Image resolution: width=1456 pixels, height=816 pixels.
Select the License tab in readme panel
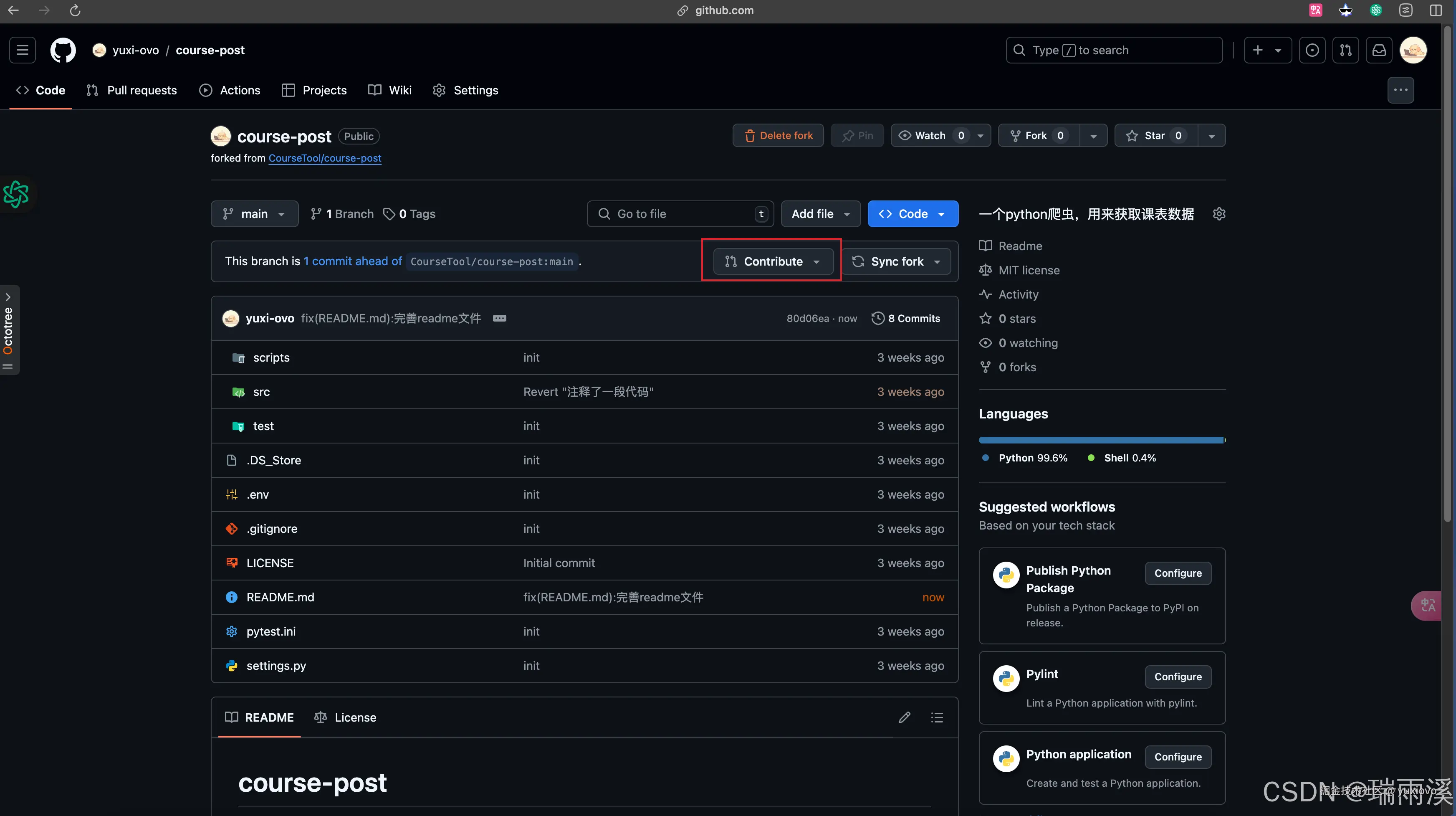345,717
